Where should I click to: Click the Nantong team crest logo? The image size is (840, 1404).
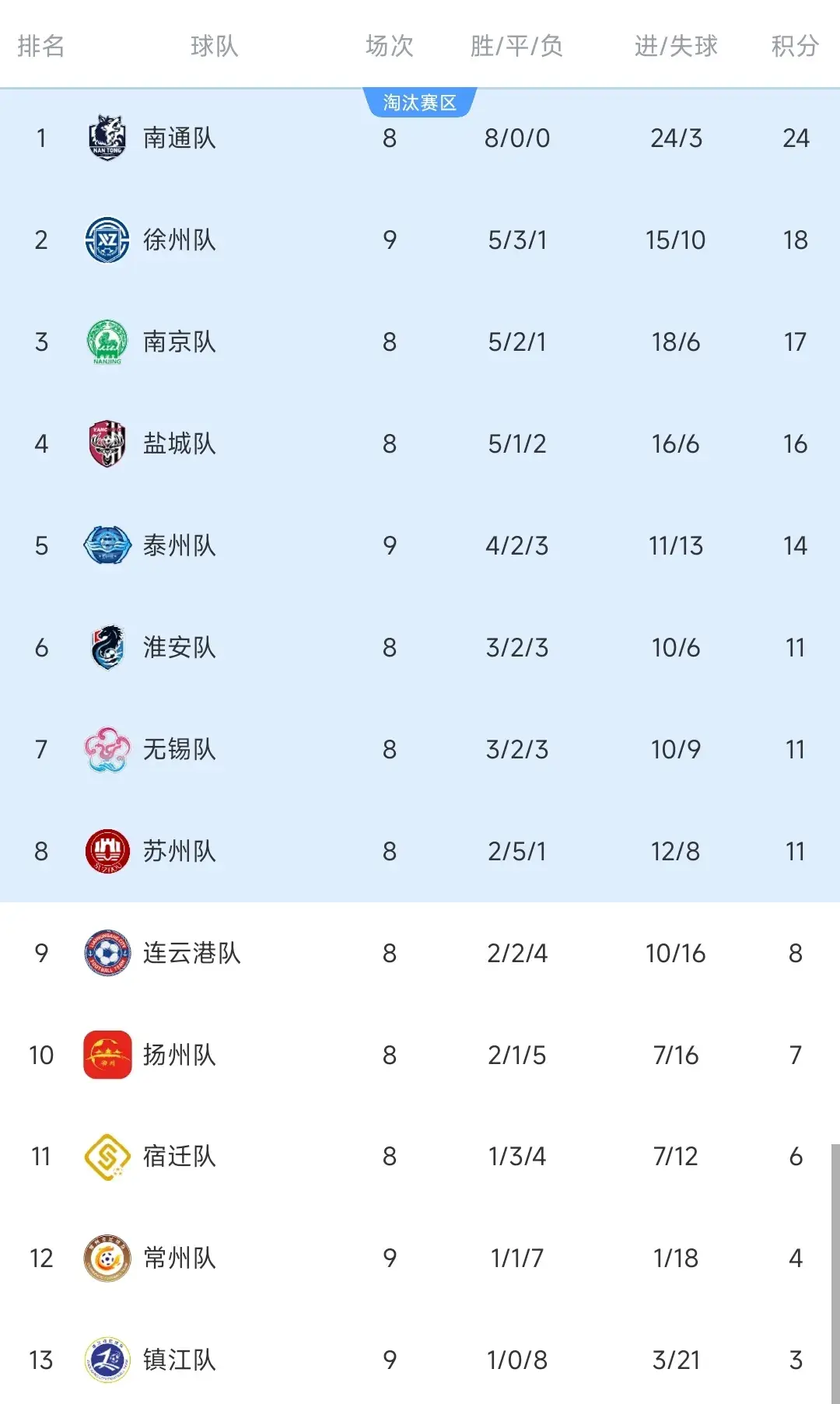pos(107,138)
